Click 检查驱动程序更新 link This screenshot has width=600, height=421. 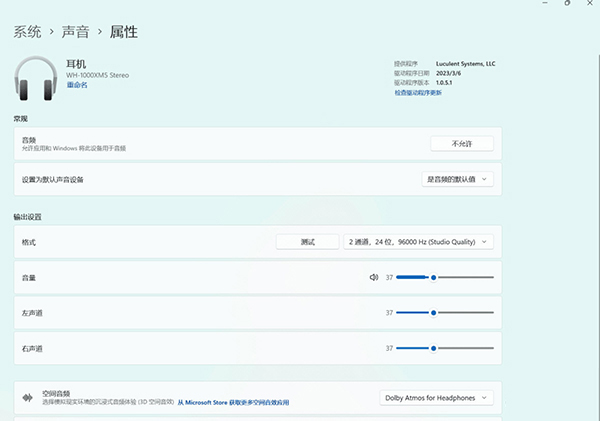[430, 92]
